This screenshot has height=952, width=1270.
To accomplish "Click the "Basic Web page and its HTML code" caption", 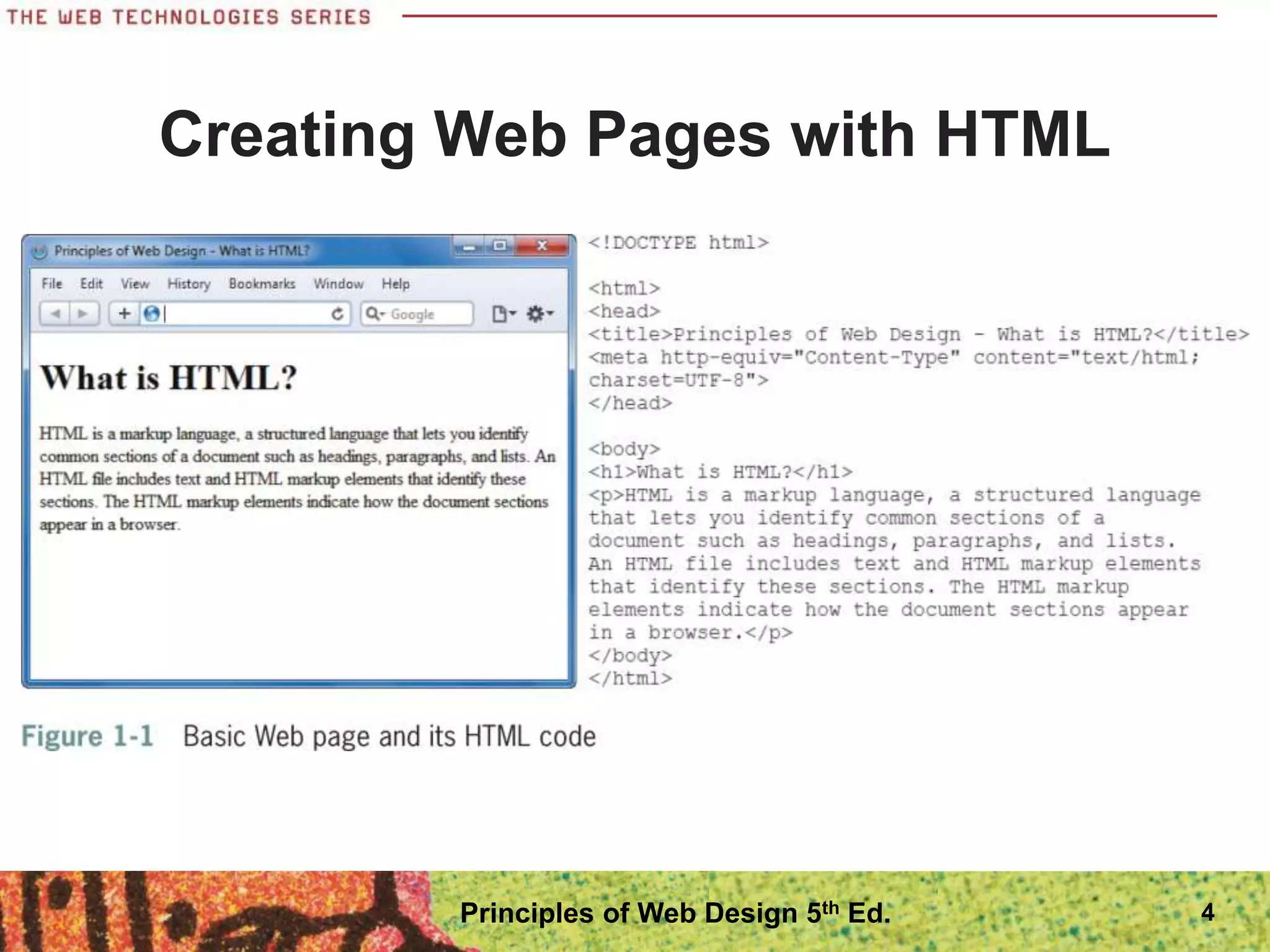I will [389, 737].
